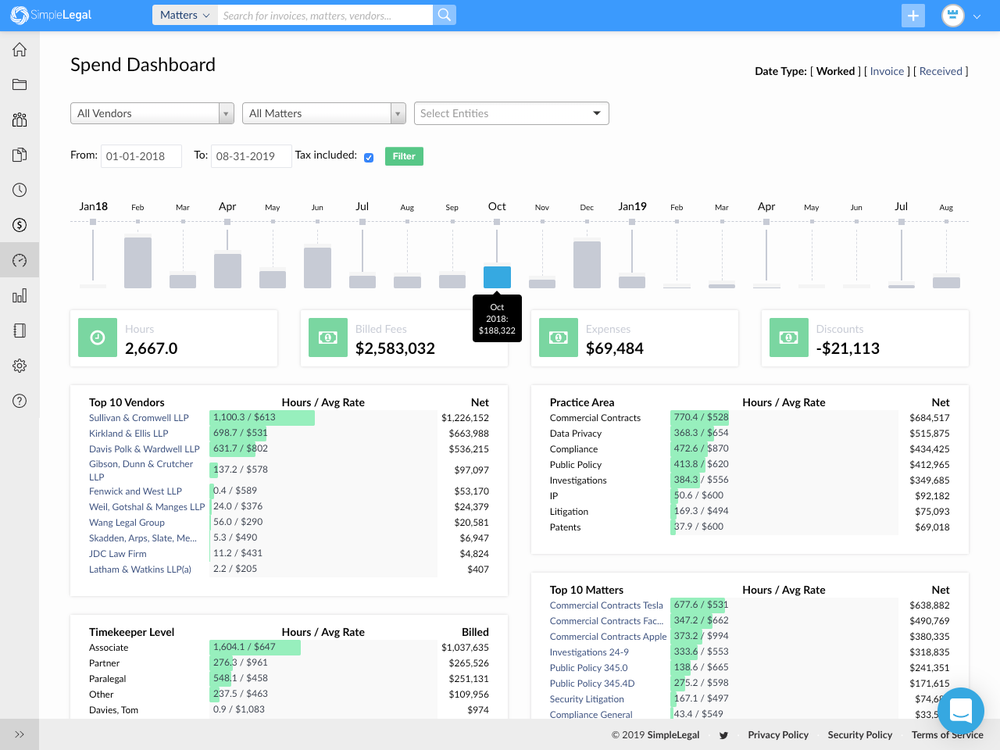Click the Timekeepers clock icon
The width and height of the screenshot is (1000, 750).
(x=20, y=190)
